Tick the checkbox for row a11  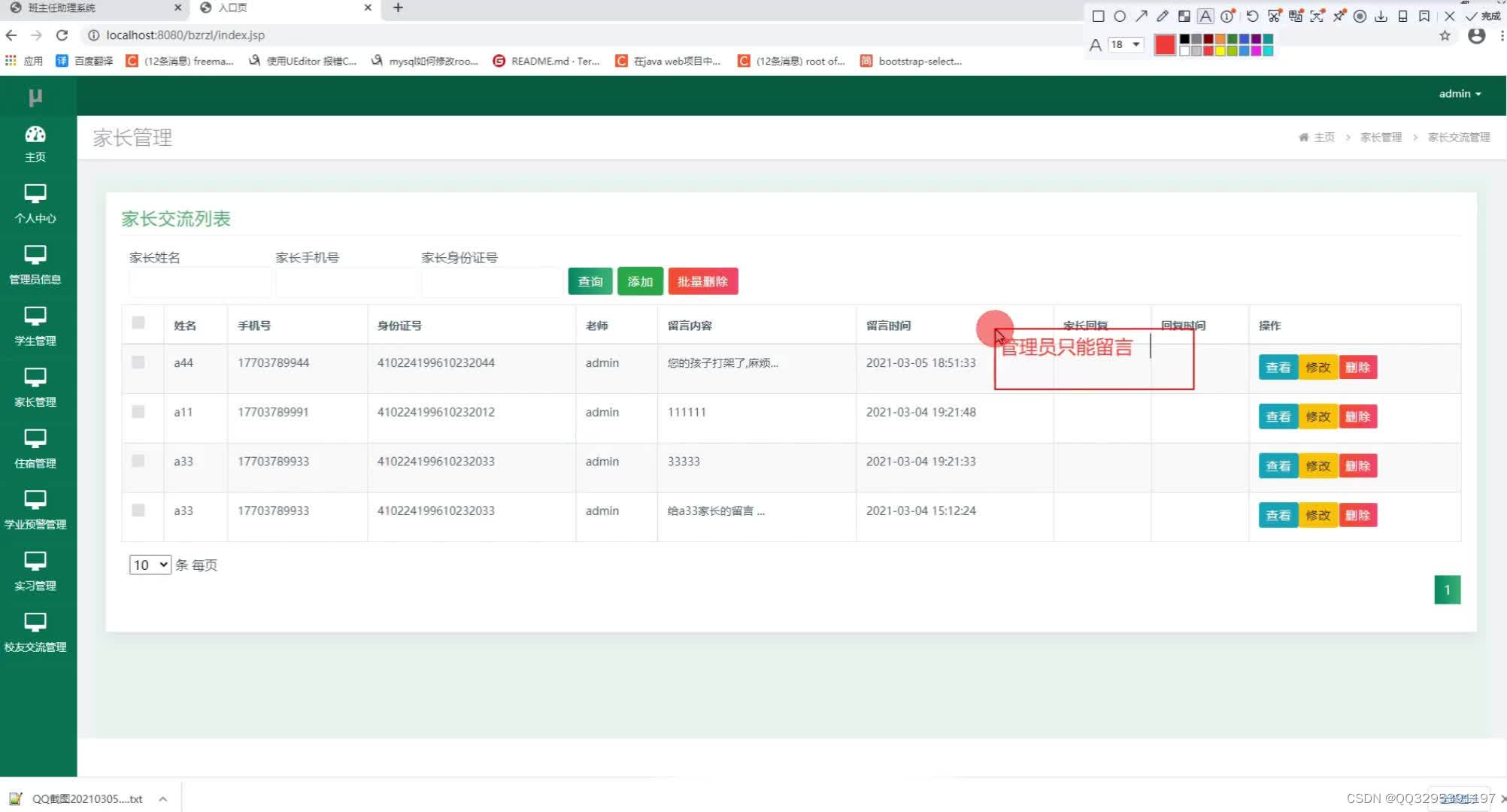(x=138, y=411)
